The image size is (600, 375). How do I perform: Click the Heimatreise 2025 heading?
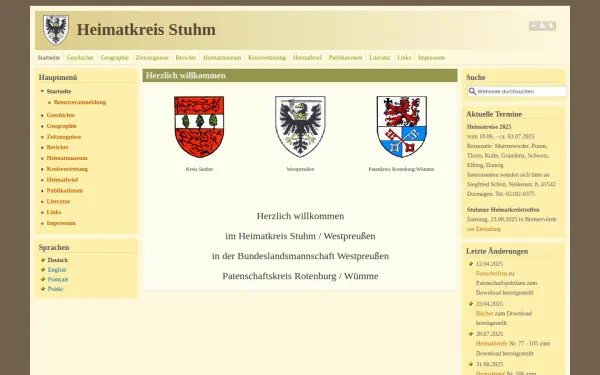[489, 127]
